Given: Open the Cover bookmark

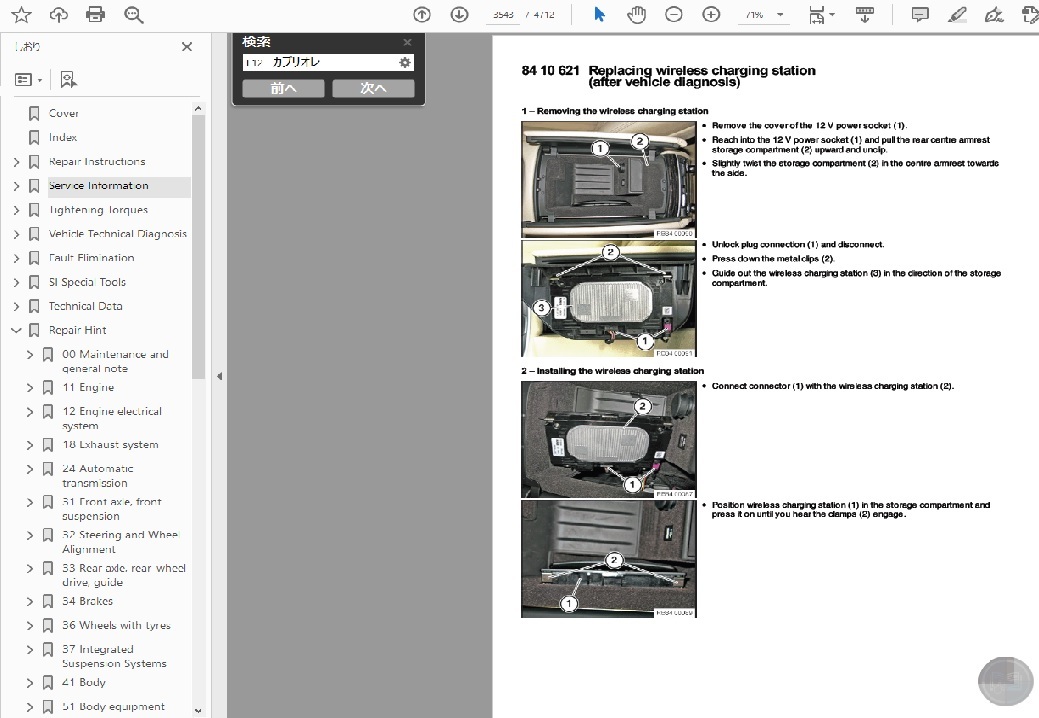Looking at the screenshot, I should pyautogui.click(x=64, y=113).
